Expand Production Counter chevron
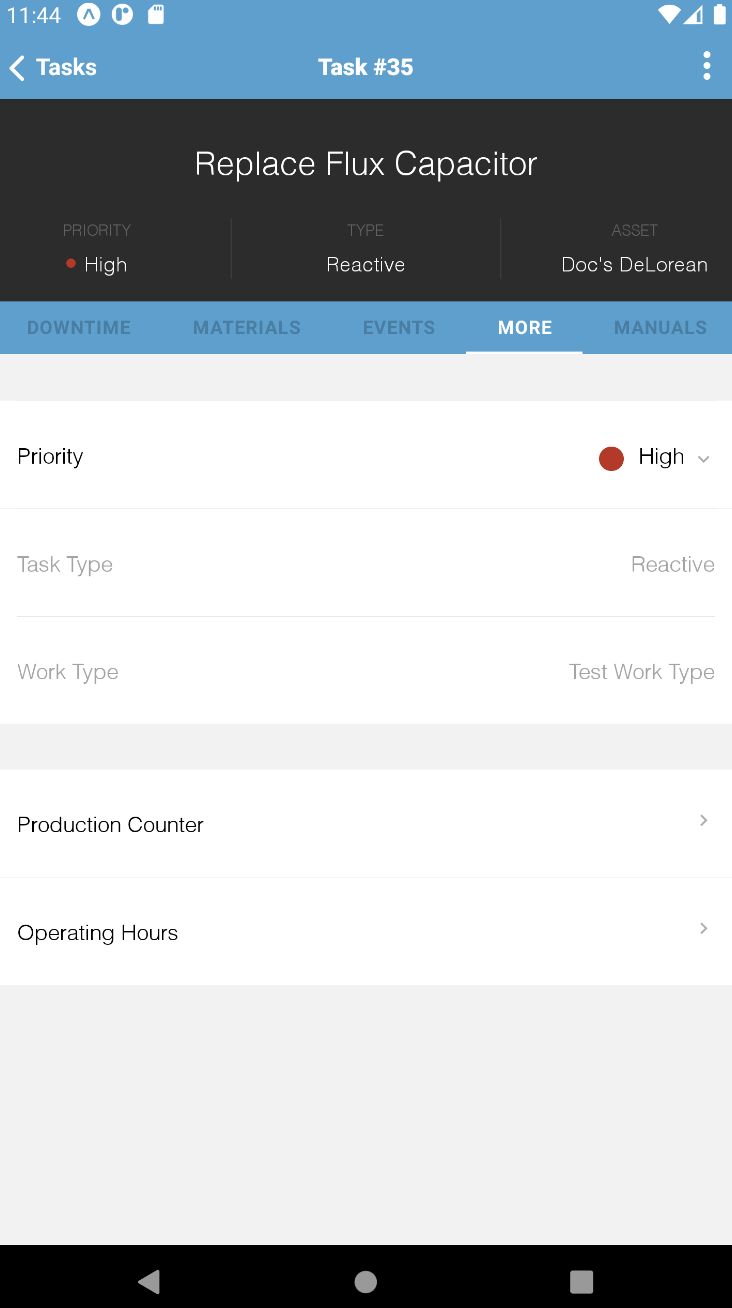 point(703,821)
